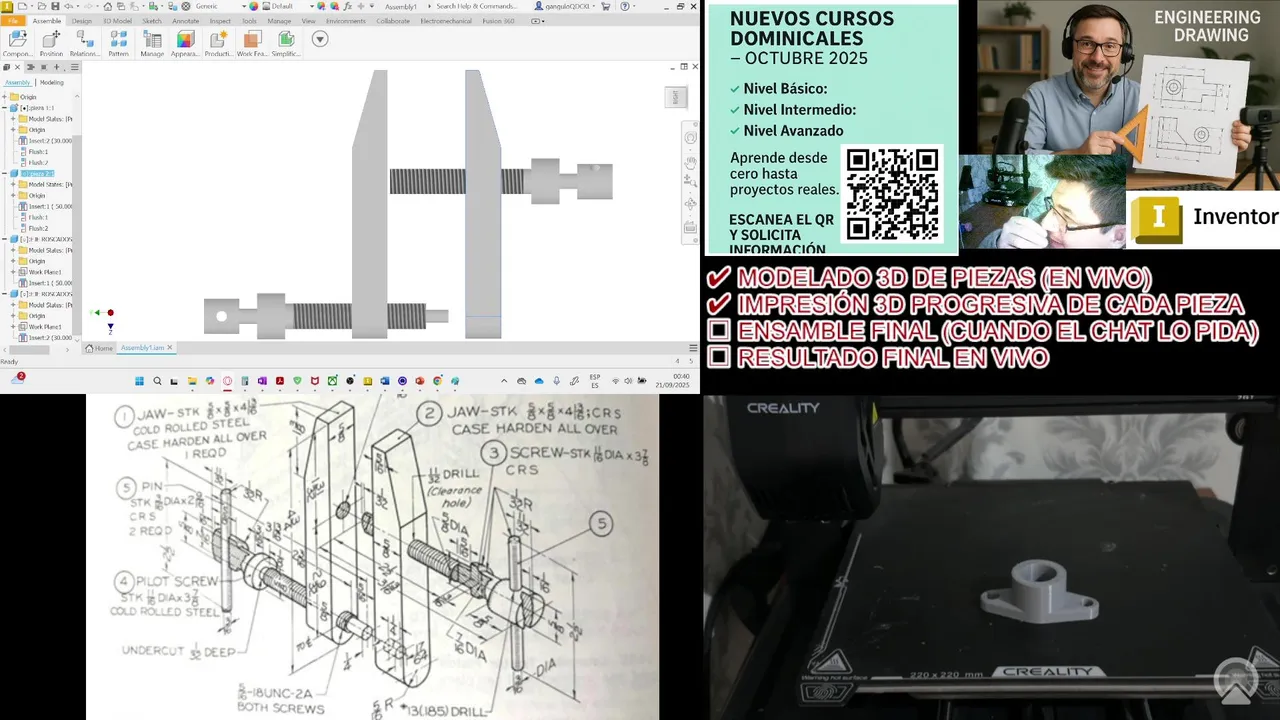This screenshot has height=720, width=1280.
Task: Switch to the Annotate ribbon tab
Action: 185,21
